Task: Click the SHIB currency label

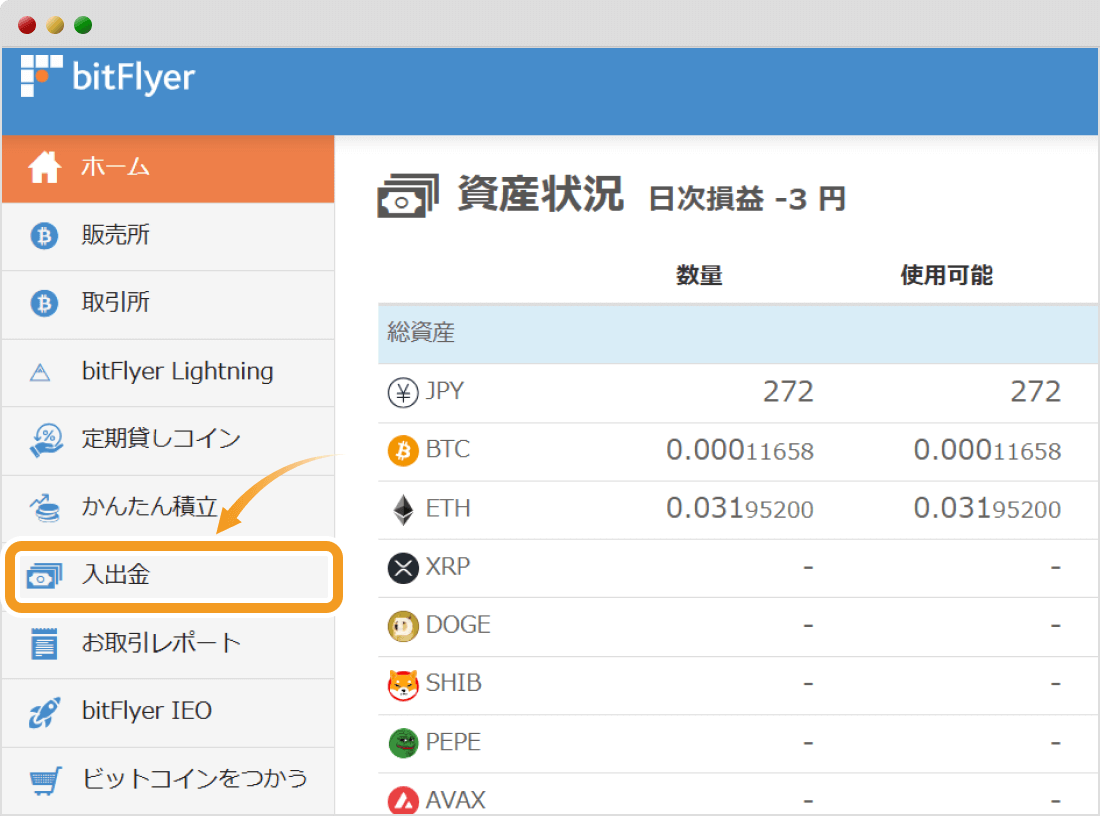Action: [x=454, y=683]
